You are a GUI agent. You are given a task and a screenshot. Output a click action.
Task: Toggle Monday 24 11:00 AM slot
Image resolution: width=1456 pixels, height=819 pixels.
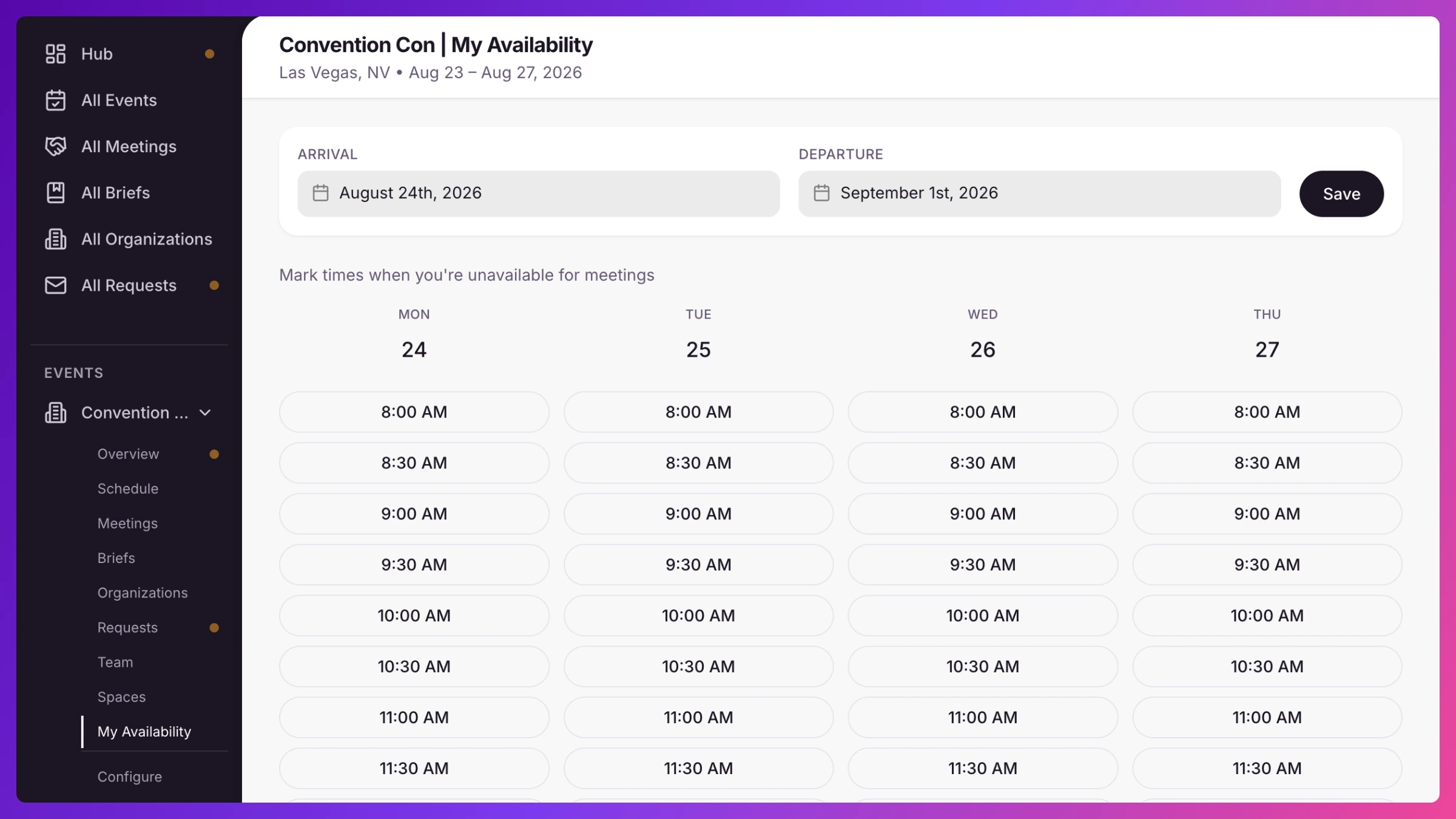point(414,718)
